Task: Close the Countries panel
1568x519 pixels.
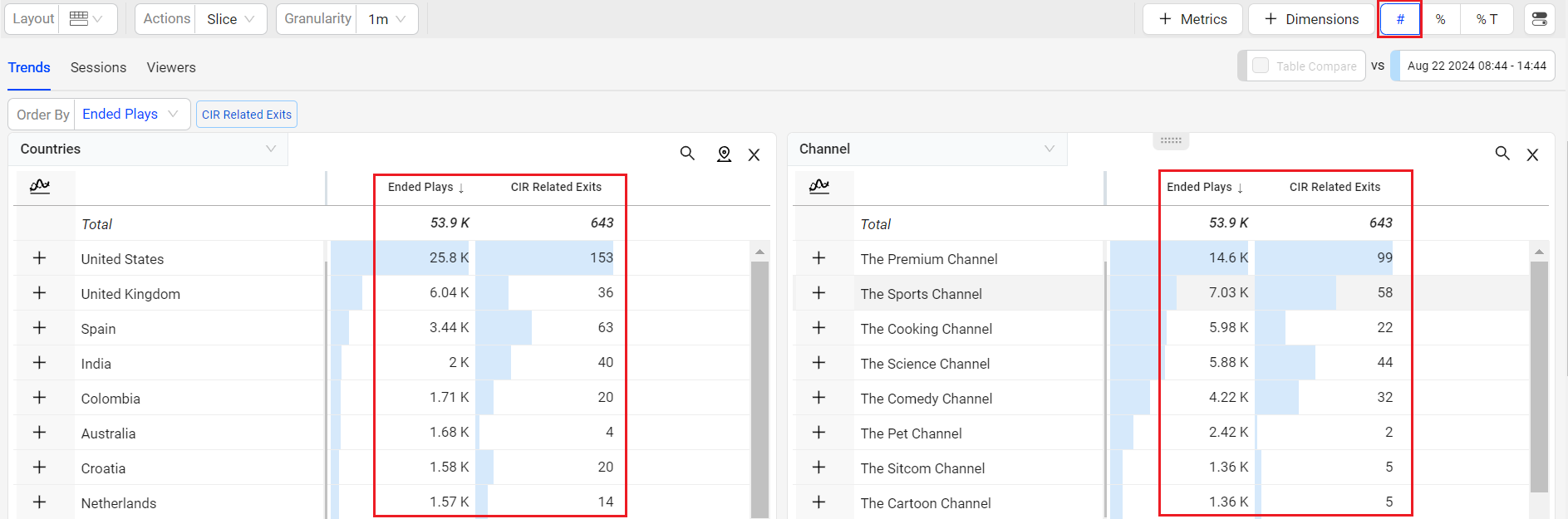Action: pos(754,154)
